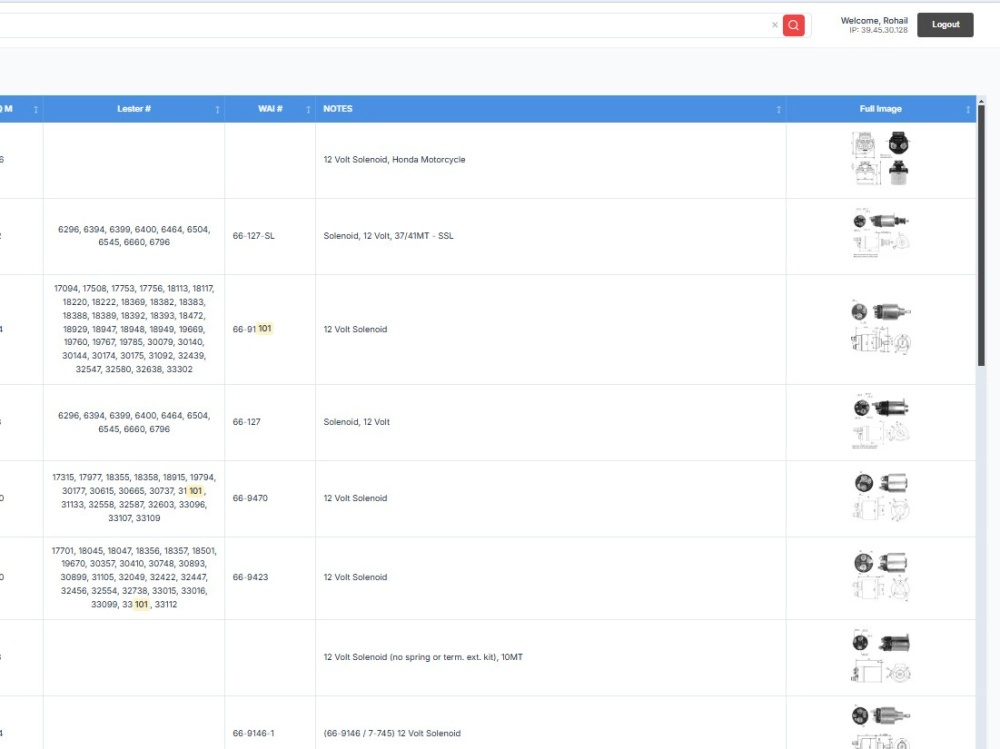Clear the search field with the X
The height and width of the screenshot is (749, 1000).
pyautogui.click(x=775, y=26)
